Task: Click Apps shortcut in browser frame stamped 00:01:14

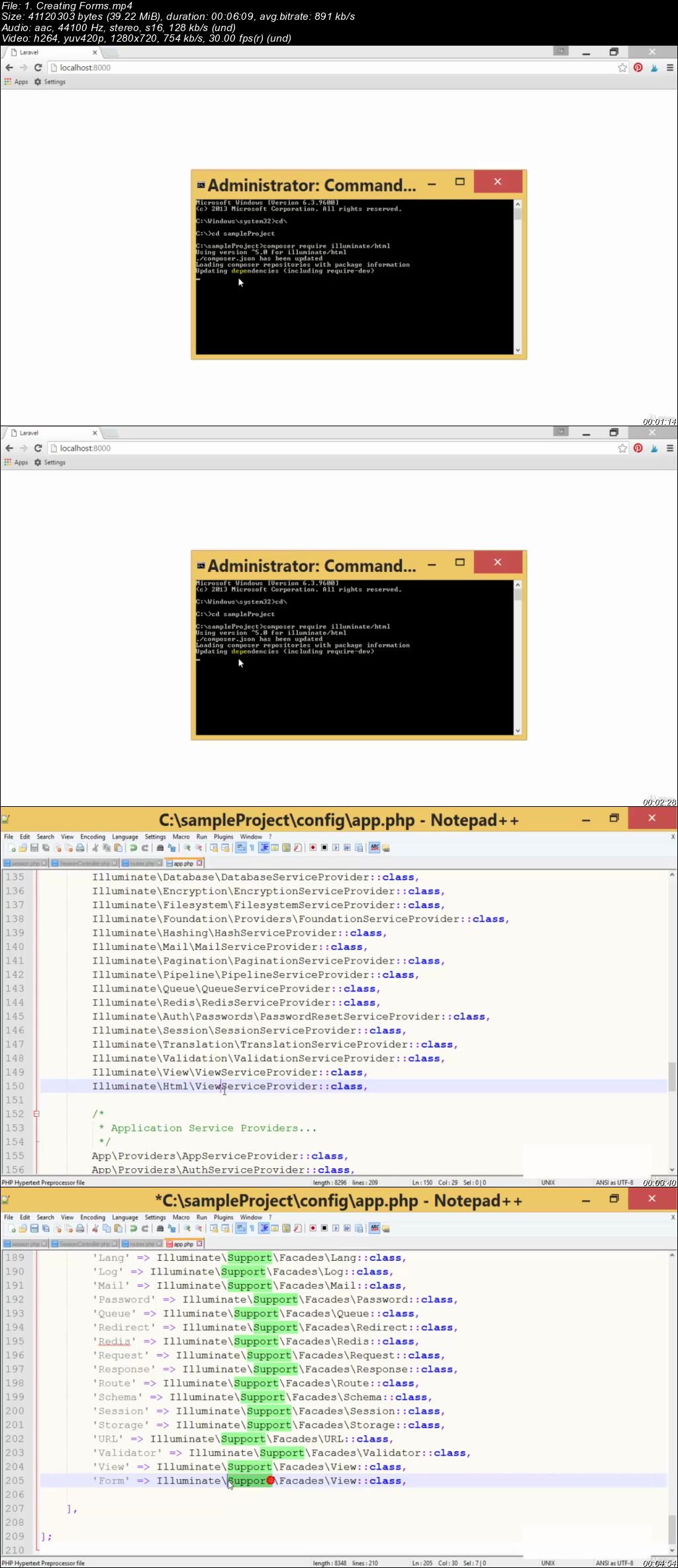Action: coord(16,82)
